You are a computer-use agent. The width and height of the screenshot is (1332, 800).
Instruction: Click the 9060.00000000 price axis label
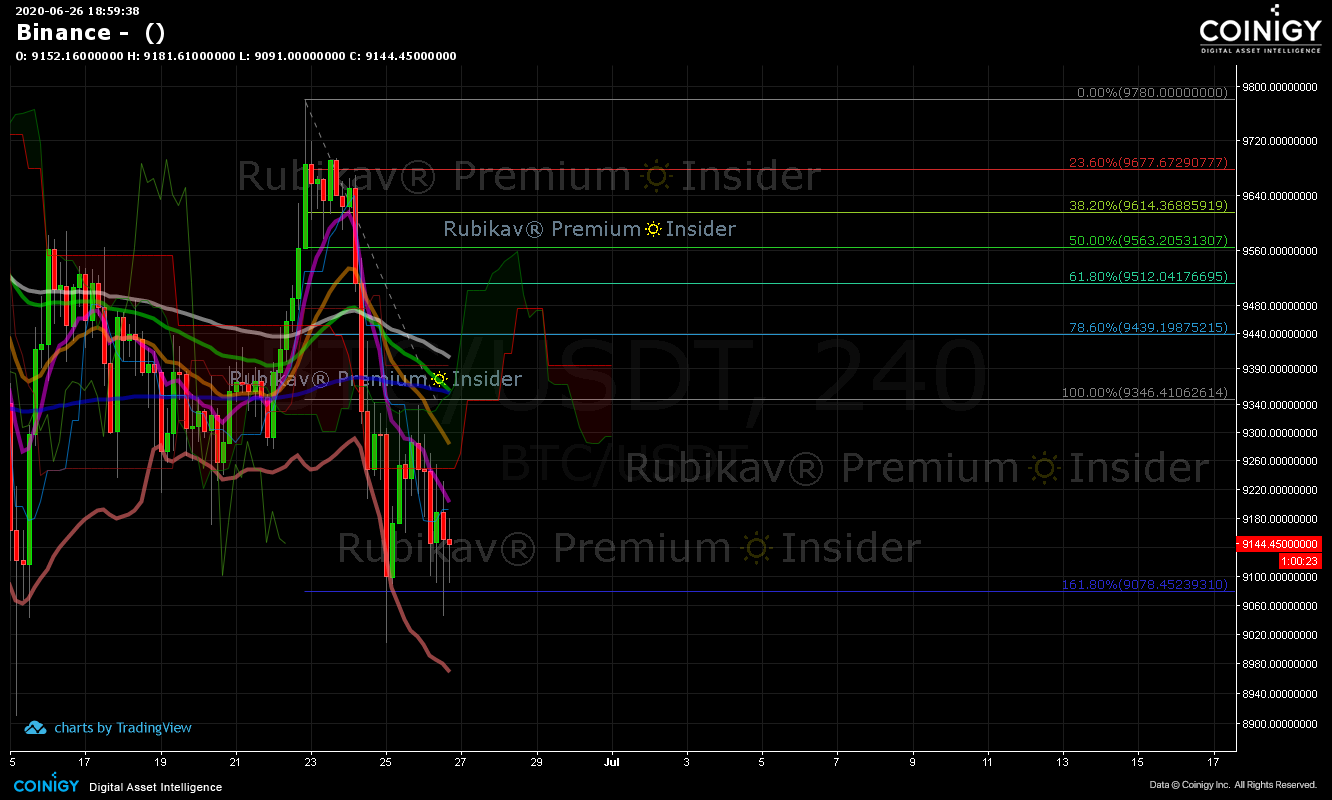point(1281,606)
